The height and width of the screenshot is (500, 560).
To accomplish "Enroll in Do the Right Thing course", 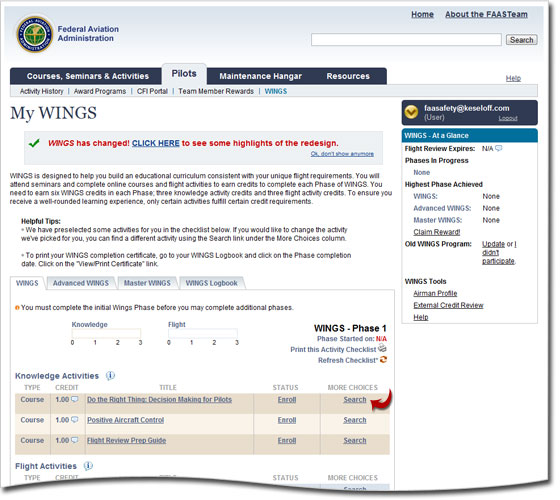I will click(x=287, y=400).
